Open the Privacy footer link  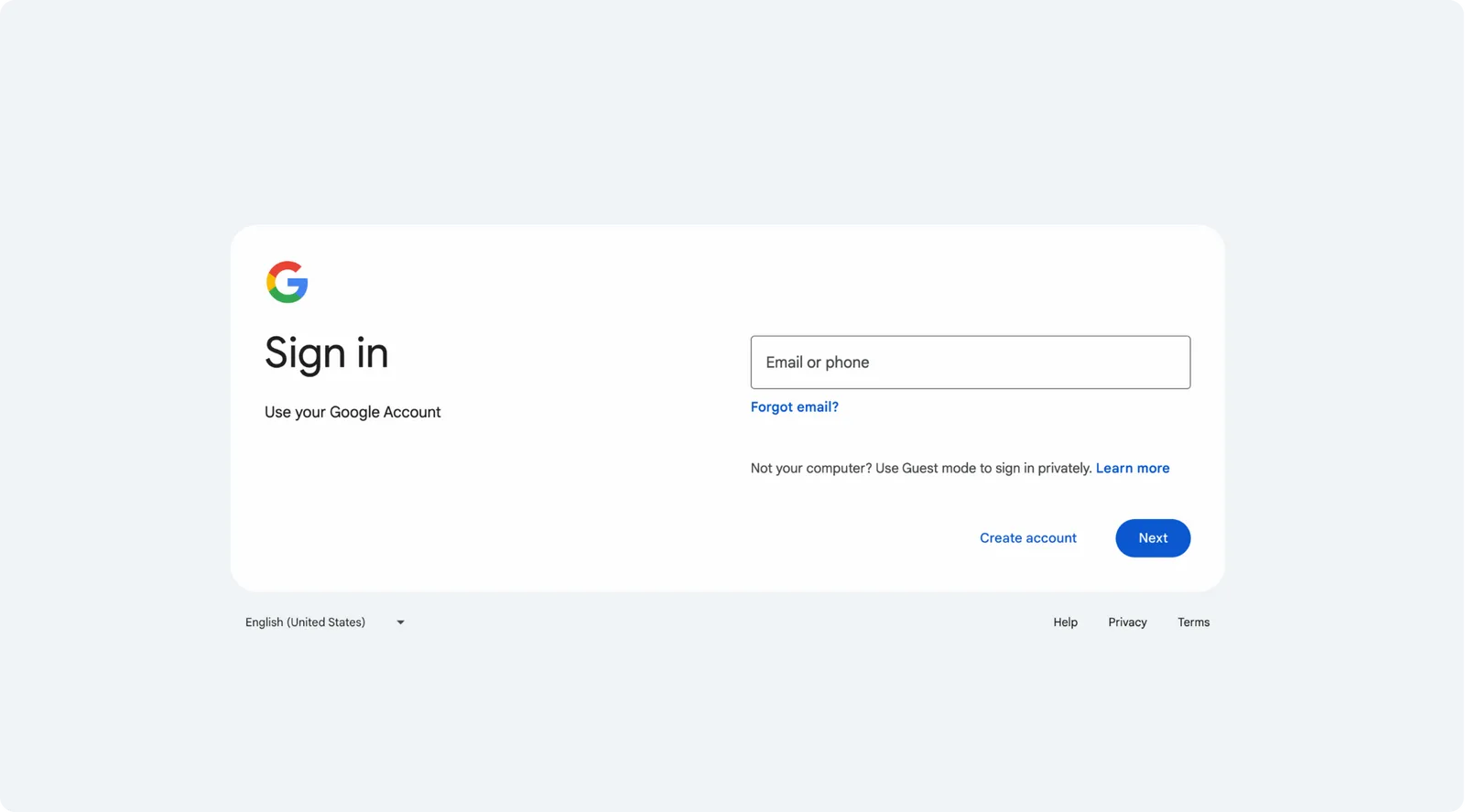1127,623
